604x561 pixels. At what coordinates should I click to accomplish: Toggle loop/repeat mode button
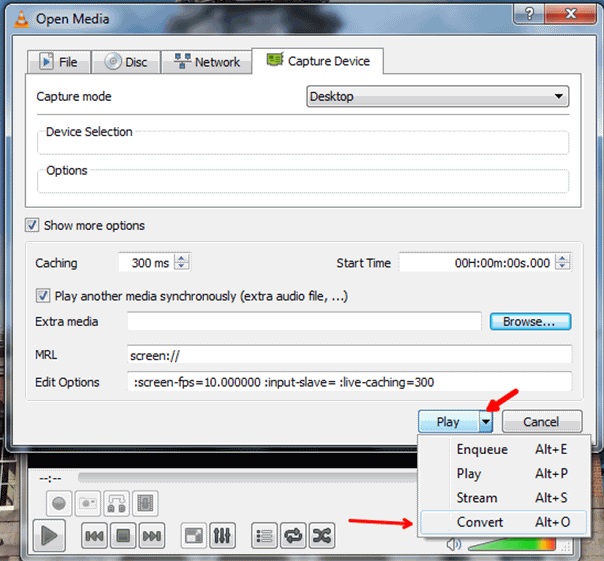coord(293,536)
